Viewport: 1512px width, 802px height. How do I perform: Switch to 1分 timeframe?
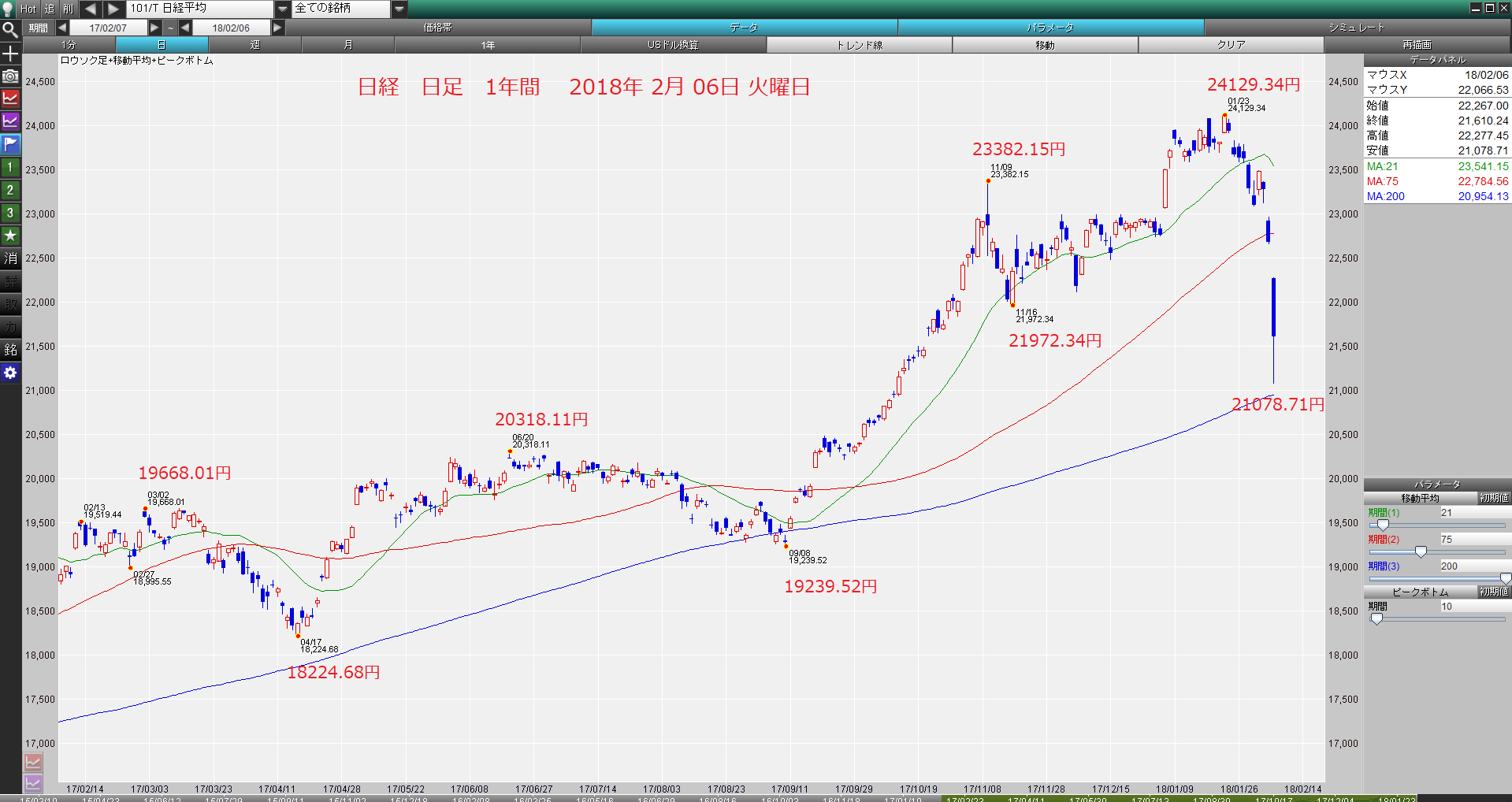pyautogui.click(x=69, y=45)
